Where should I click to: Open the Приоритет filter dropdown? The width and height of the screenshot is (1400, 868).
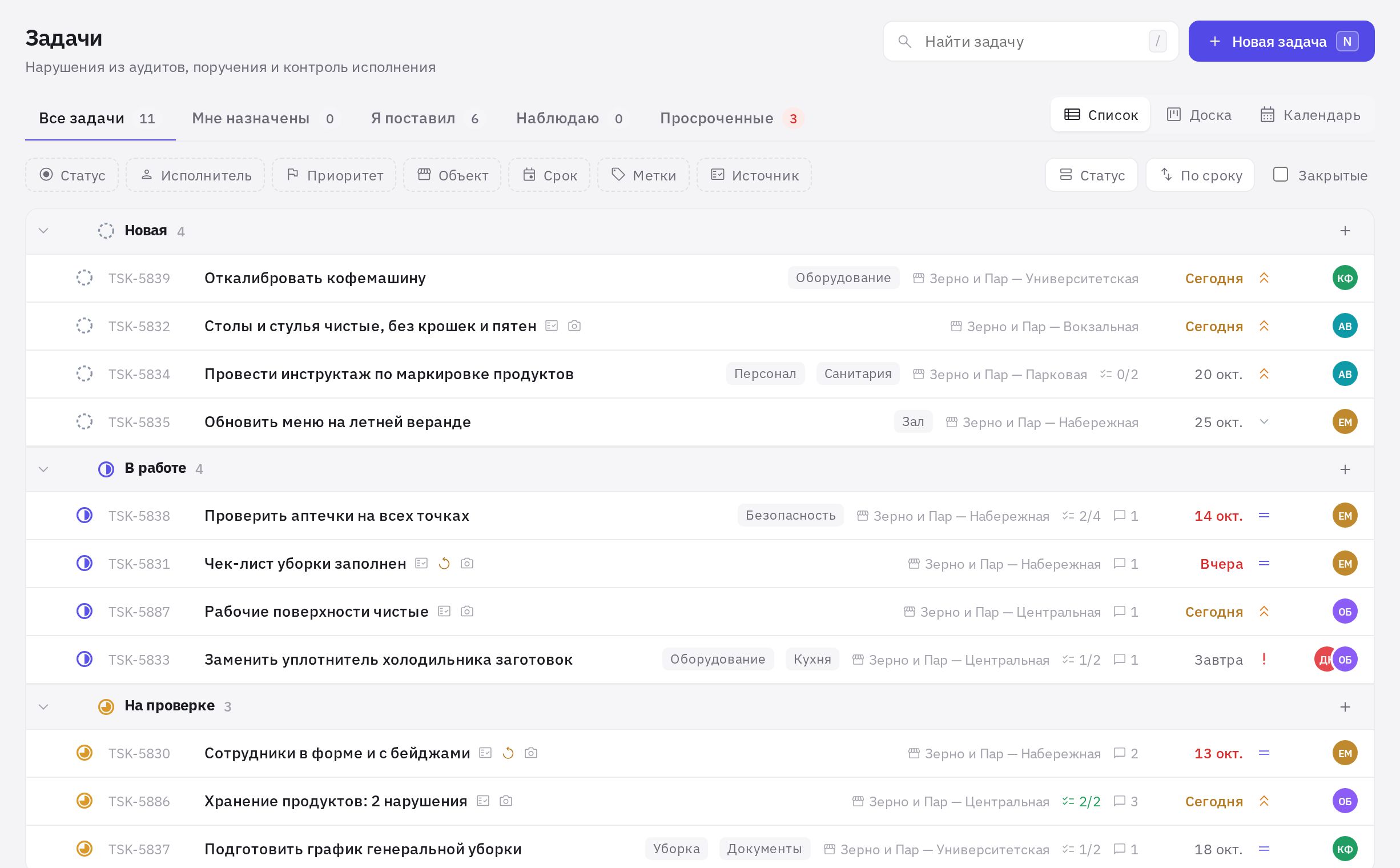pos(334,175)
